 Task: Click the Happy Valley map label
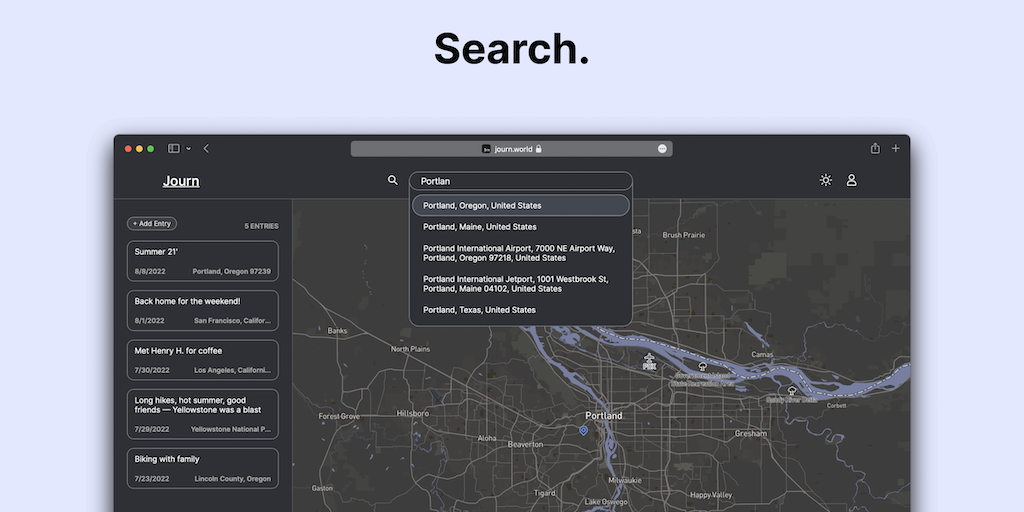(711, 495)
